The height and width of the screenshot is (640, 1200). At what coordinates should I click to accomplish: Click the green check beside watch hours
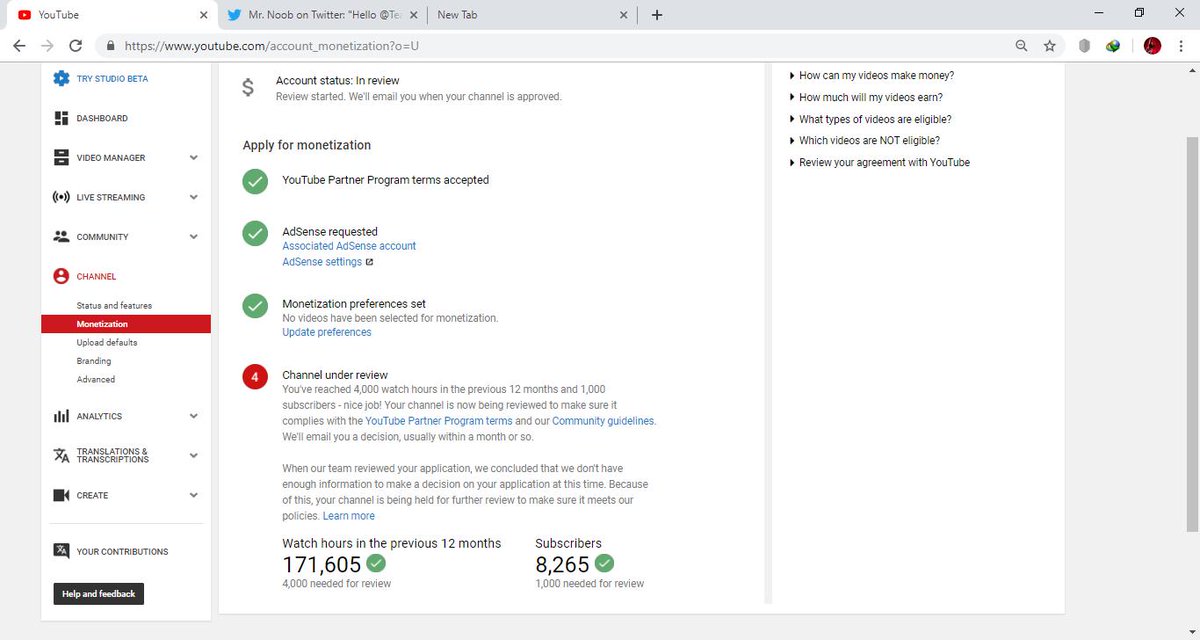click(376, 563)
